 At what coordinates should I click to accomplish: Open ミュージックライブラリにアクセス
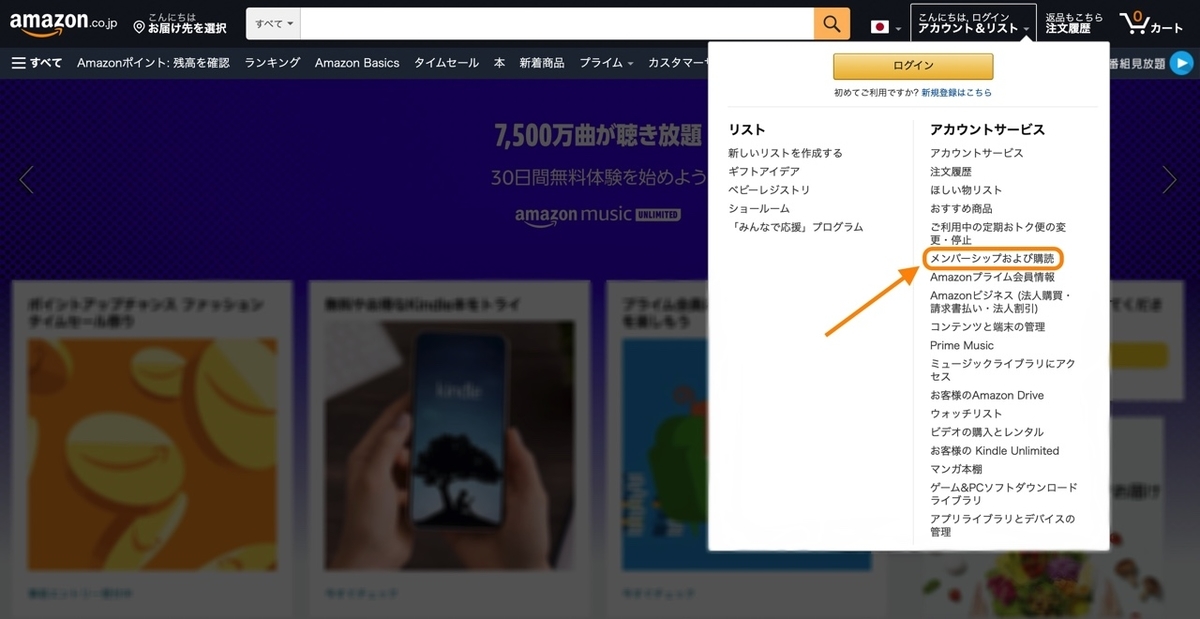(1003, 370)
